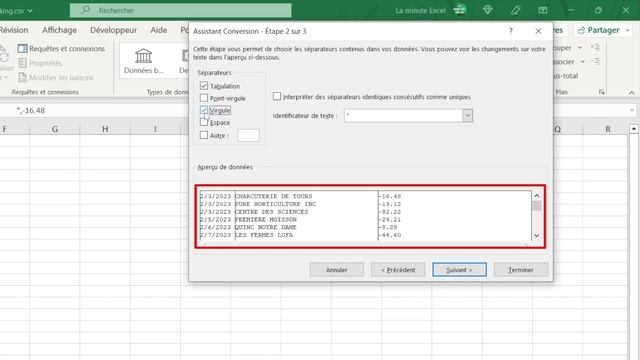Click the Propriétés command

40,63
